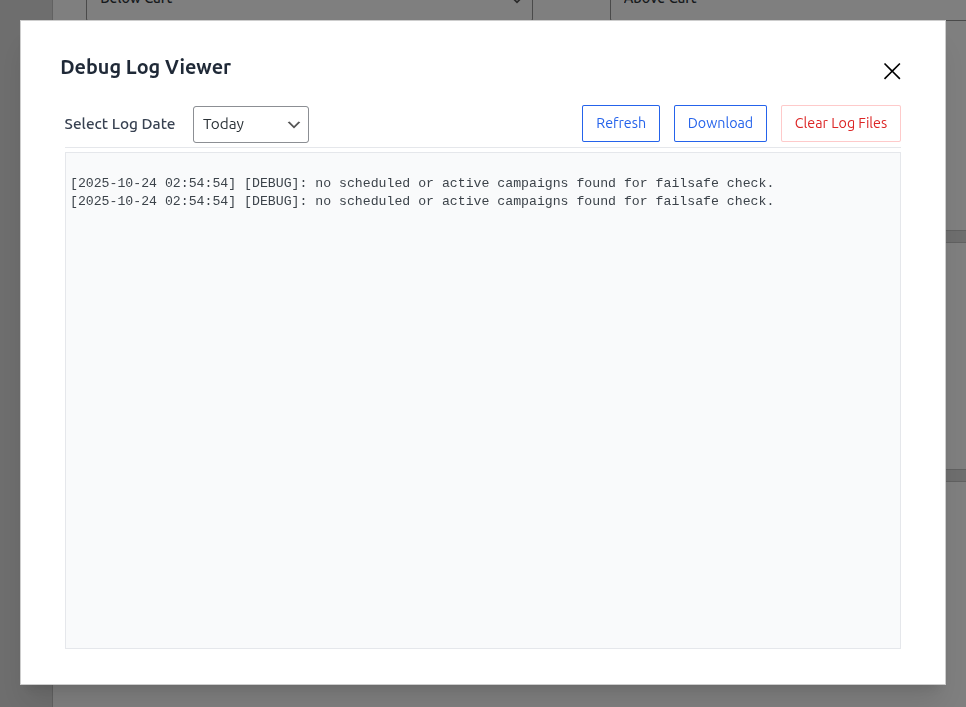Click the Select Log Date label

tap(119, 124)
